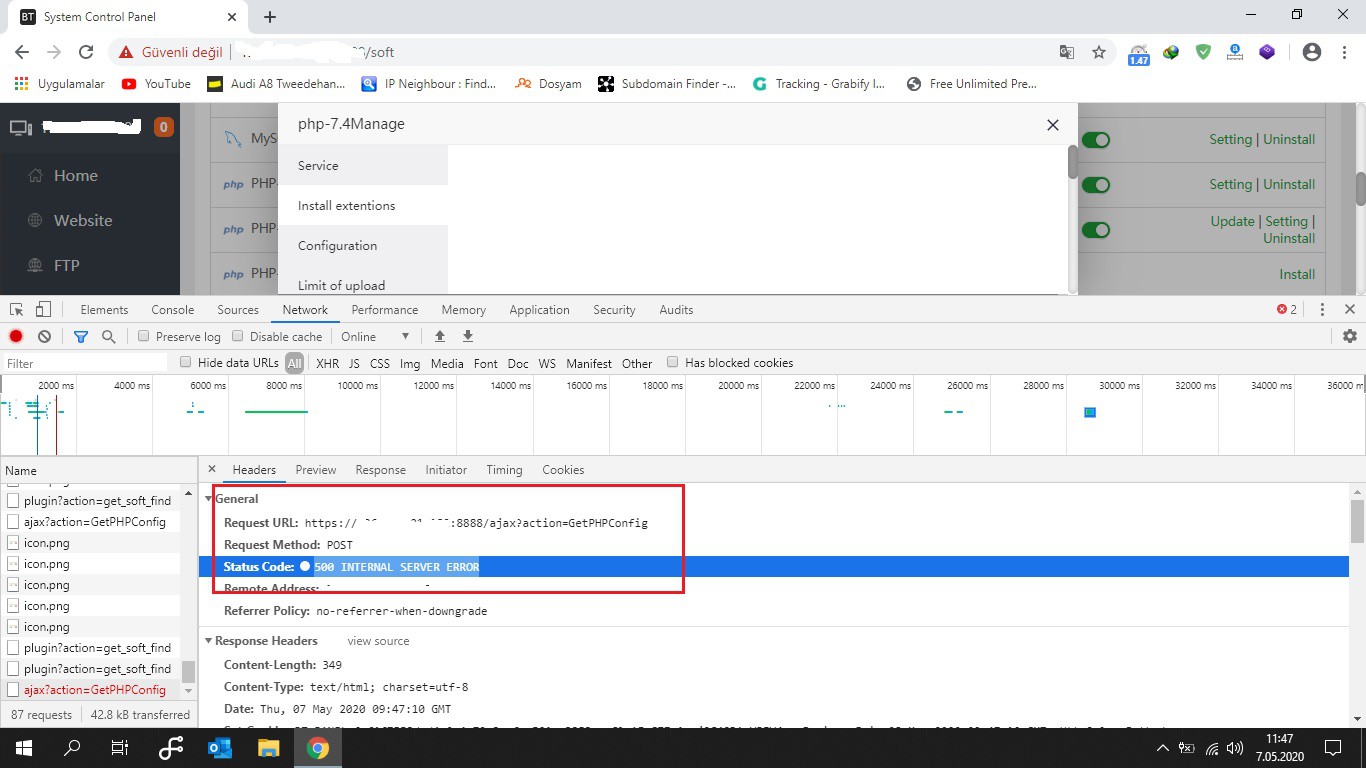Switch to the Response tab
Viewport: 1366px width, 768px height.
pos(381,470)
